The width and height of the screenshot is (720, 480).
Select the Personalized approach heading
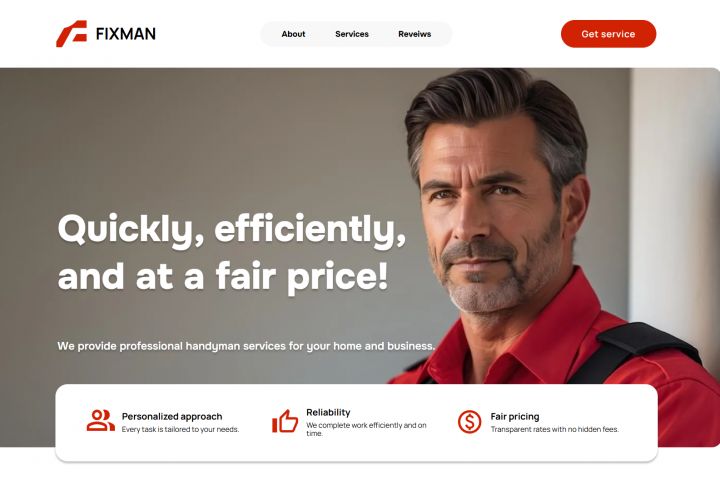coord(172,416)
